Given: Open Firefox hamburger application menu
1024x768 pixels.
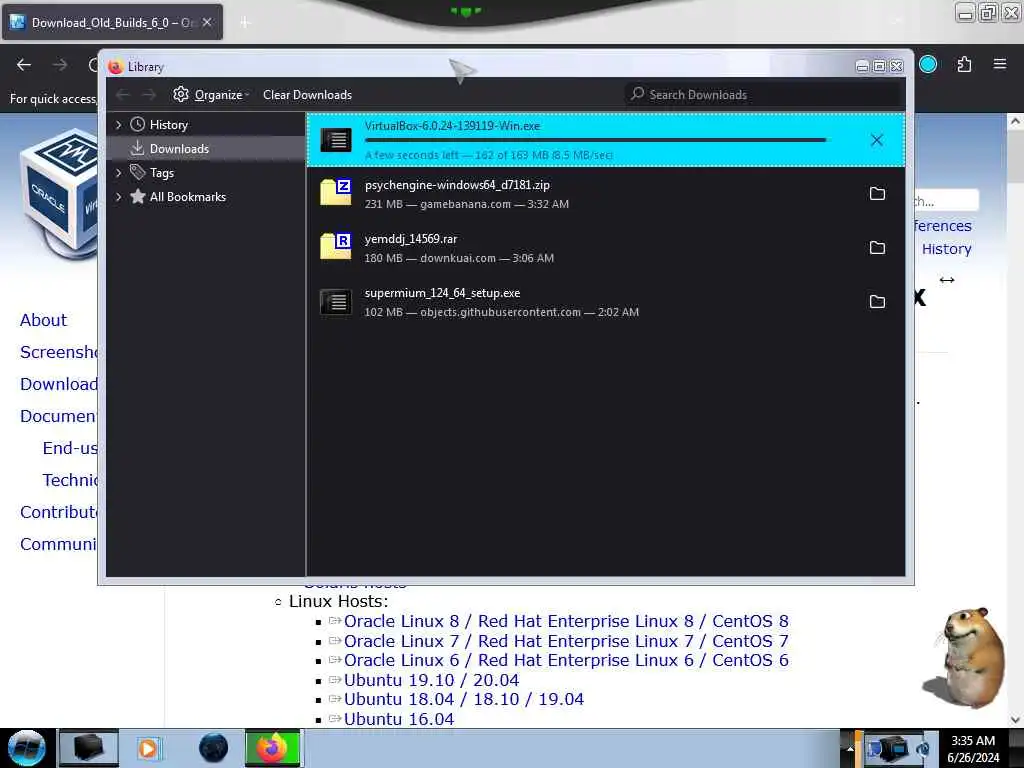Looking at the screenshot, I should 1000,64.
